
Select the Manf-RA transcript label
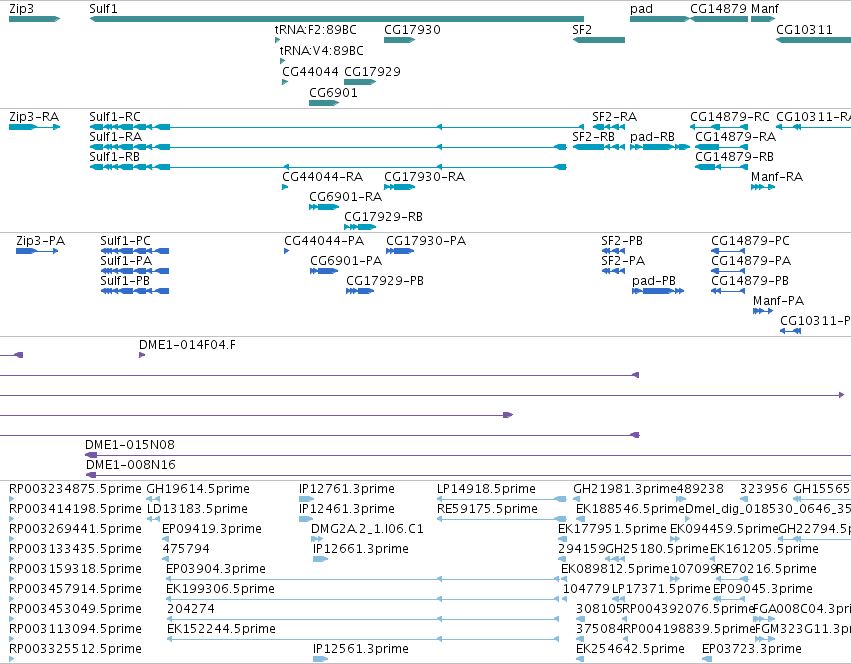coord(777,176)
